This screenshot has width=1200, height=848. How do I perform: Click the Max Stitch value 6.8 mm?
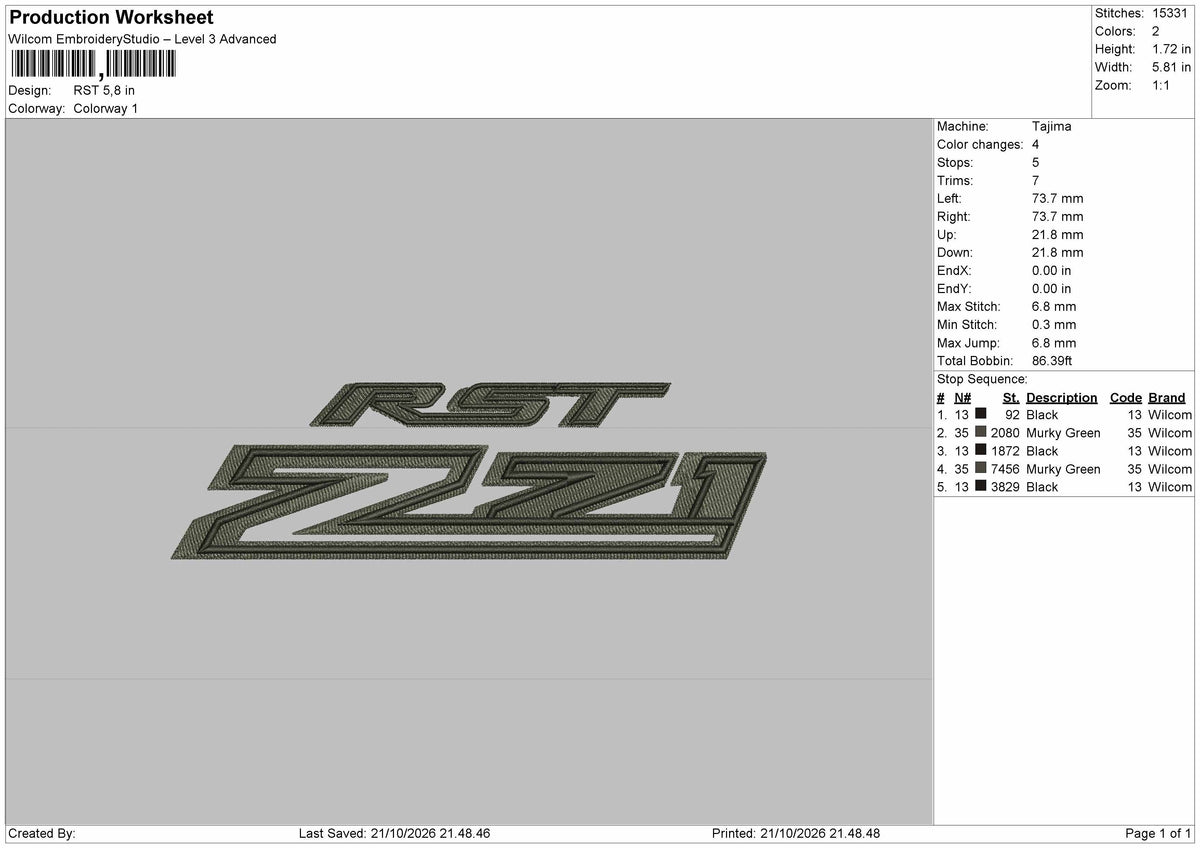(1054, 307)
